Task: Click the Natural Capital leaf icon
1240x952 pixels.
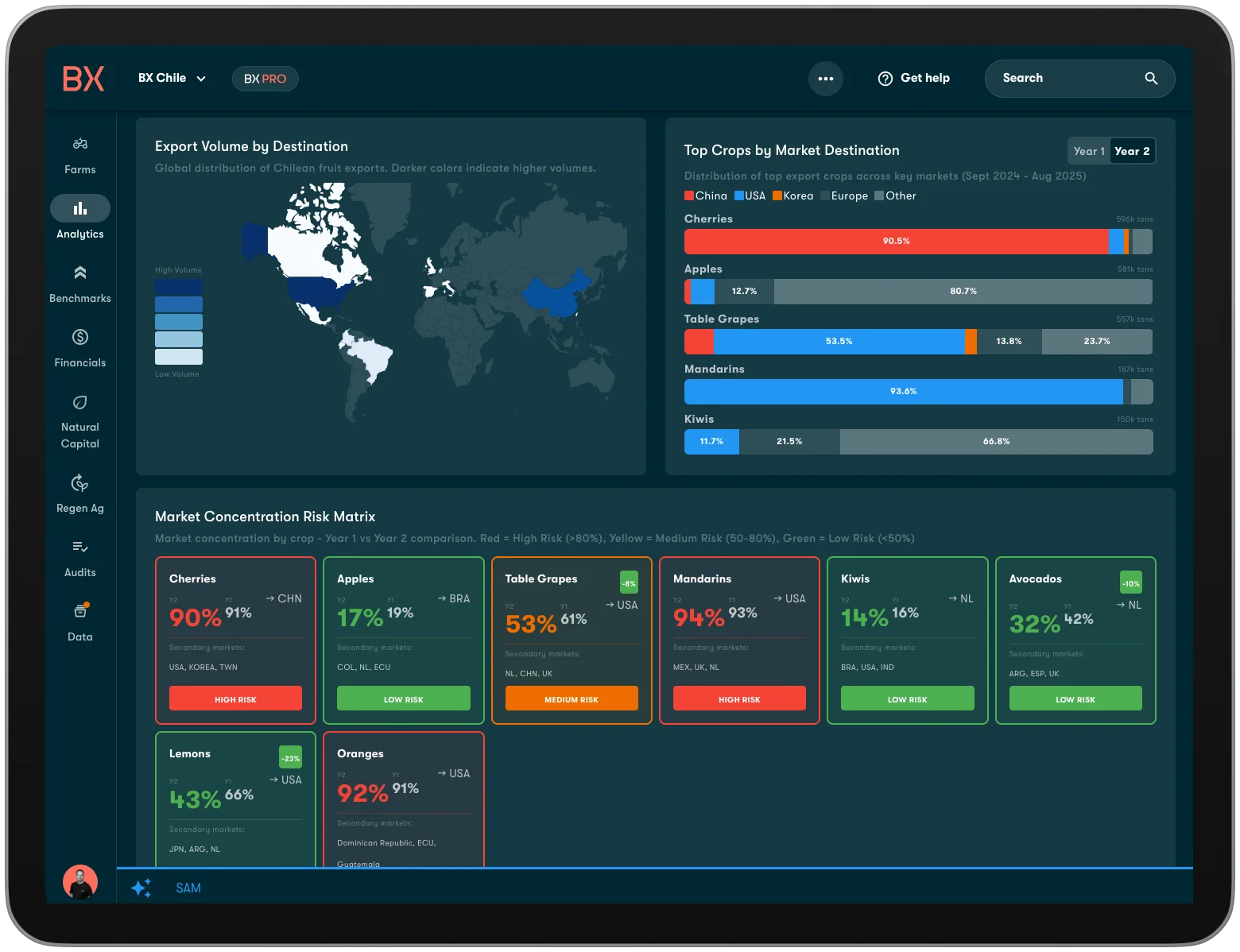Action: (x=80, y=402)
